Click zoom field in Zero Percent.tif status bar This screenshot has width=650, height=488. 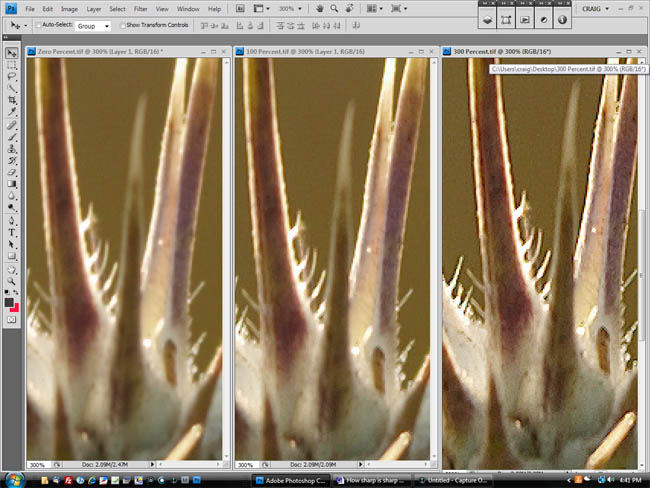[38, 465]
